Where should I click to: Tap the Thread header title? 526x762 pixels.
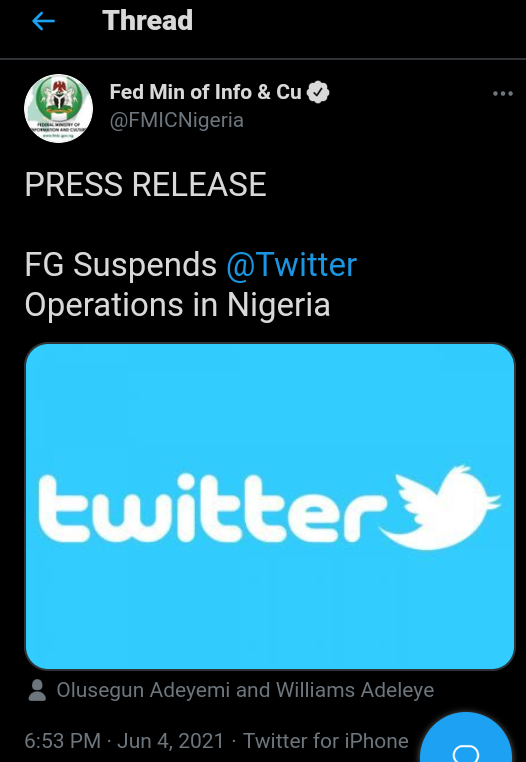point(148,21)
